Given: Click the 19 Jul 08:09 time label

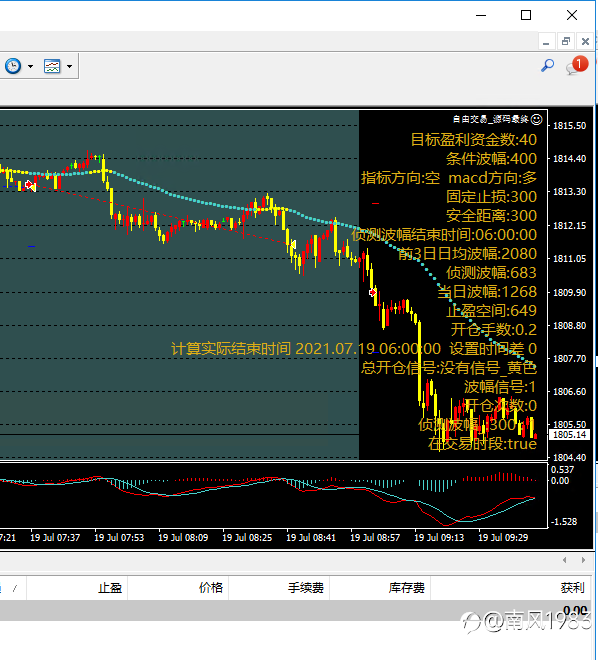Looking at the screenshot, I should point(183,538).
